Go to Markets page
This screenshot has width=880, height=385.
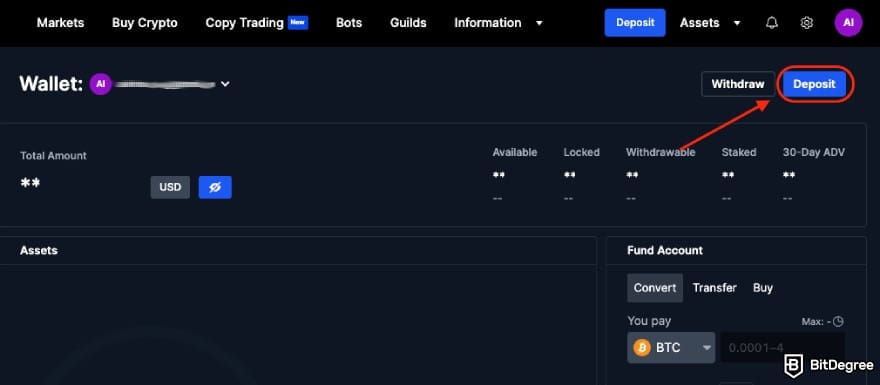coord(61,23)
